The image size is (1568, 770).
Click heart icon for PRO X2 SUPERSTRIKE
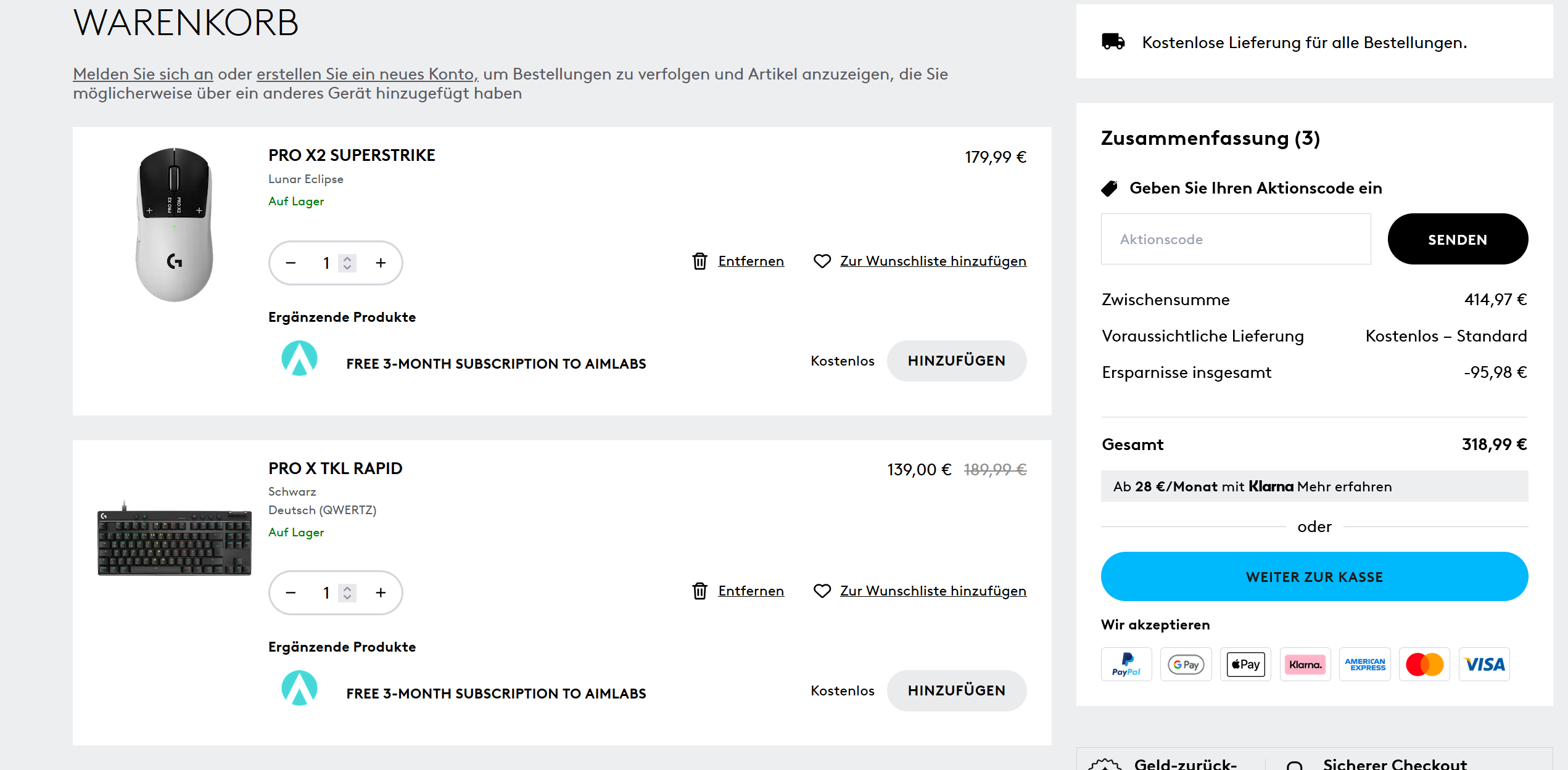point(822,261)
